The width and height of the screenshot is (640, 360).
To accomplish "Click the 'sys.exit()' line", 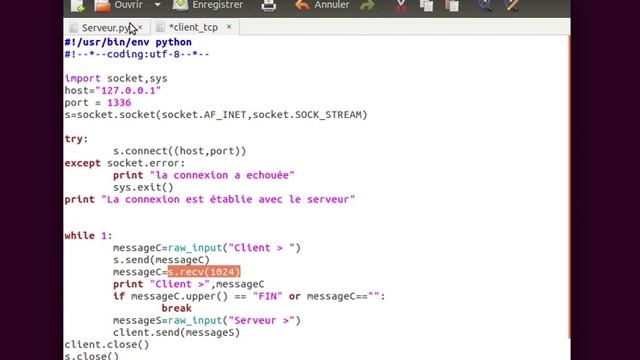I will 143,187.
